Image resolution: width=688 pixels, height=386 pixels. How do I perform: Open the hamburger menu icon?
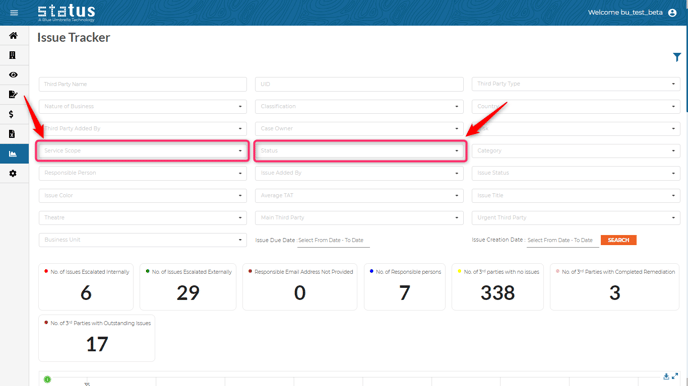14,13
